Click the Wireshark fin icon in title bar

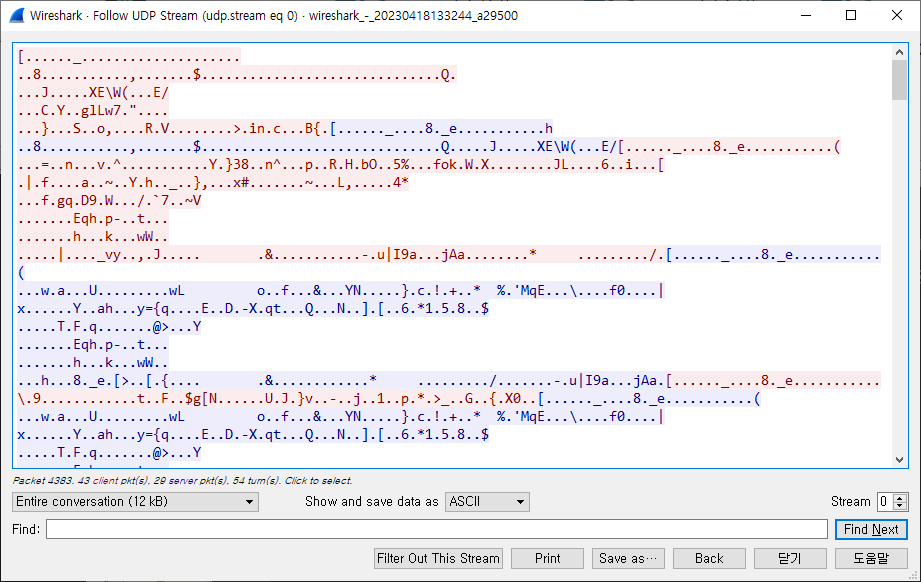17,15
